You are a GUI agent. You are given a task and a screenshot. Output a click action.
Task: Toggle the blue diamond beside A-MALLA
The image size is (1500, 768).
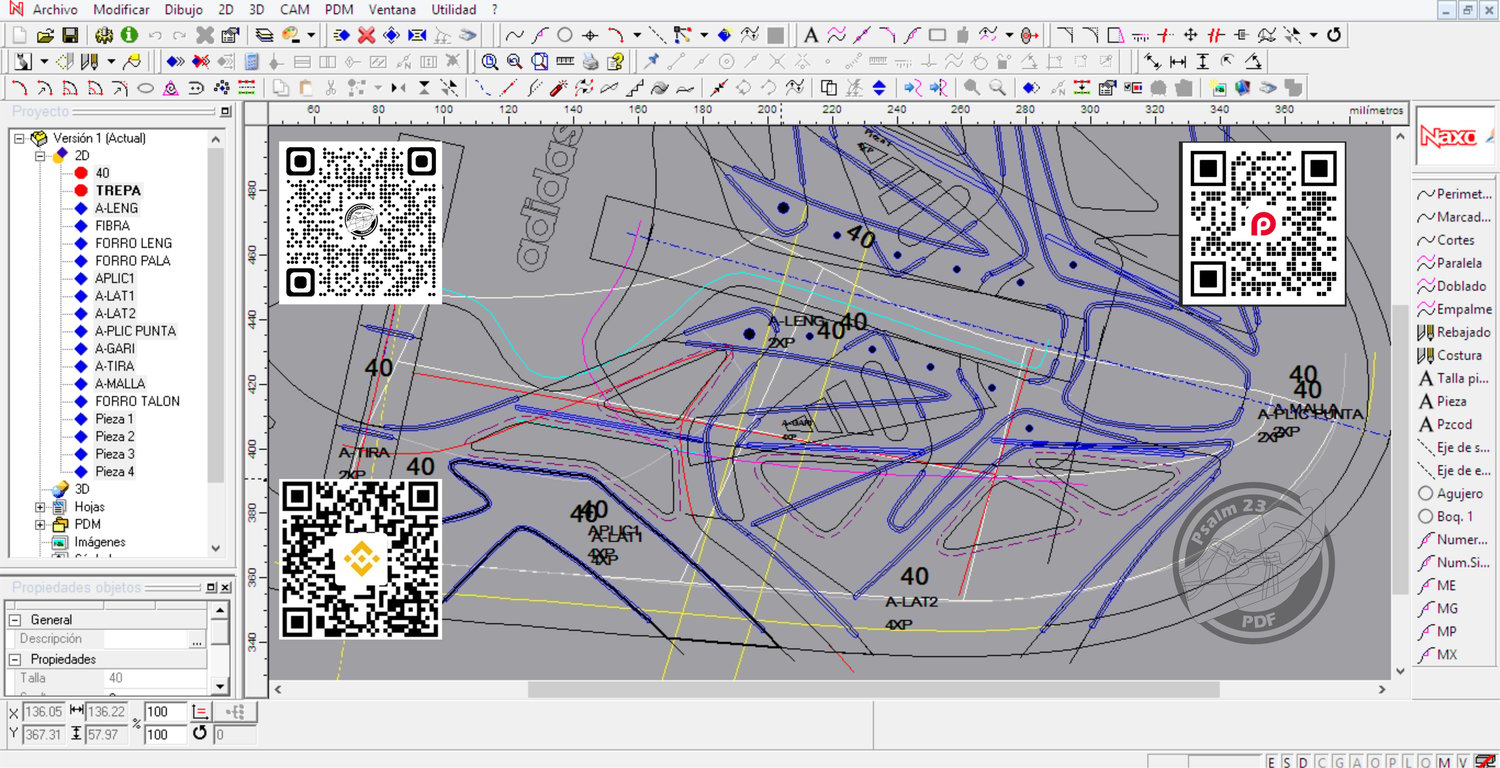click(x=81, y=384)
